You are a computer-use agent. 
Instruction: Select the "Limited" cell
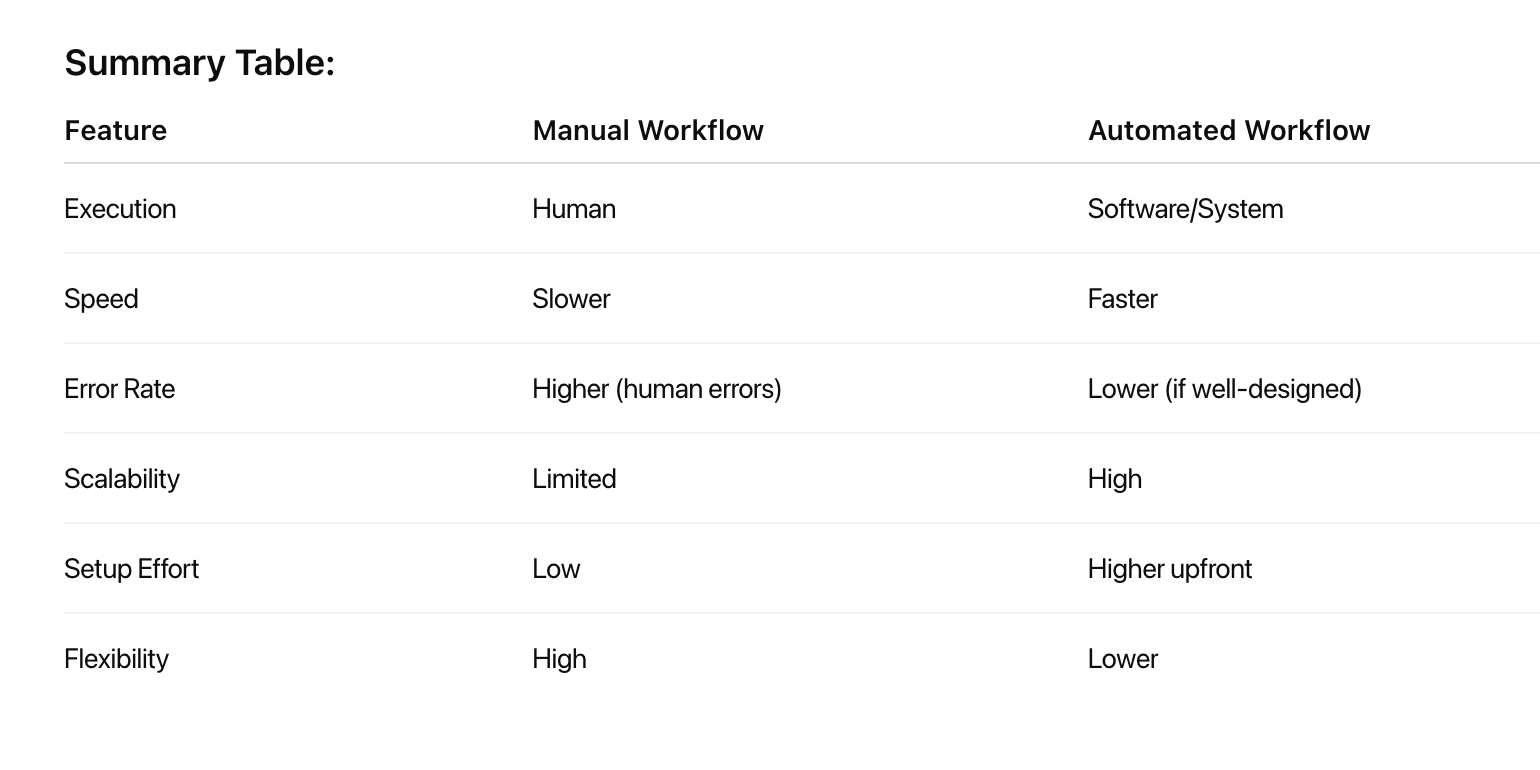tap(574, 479)
